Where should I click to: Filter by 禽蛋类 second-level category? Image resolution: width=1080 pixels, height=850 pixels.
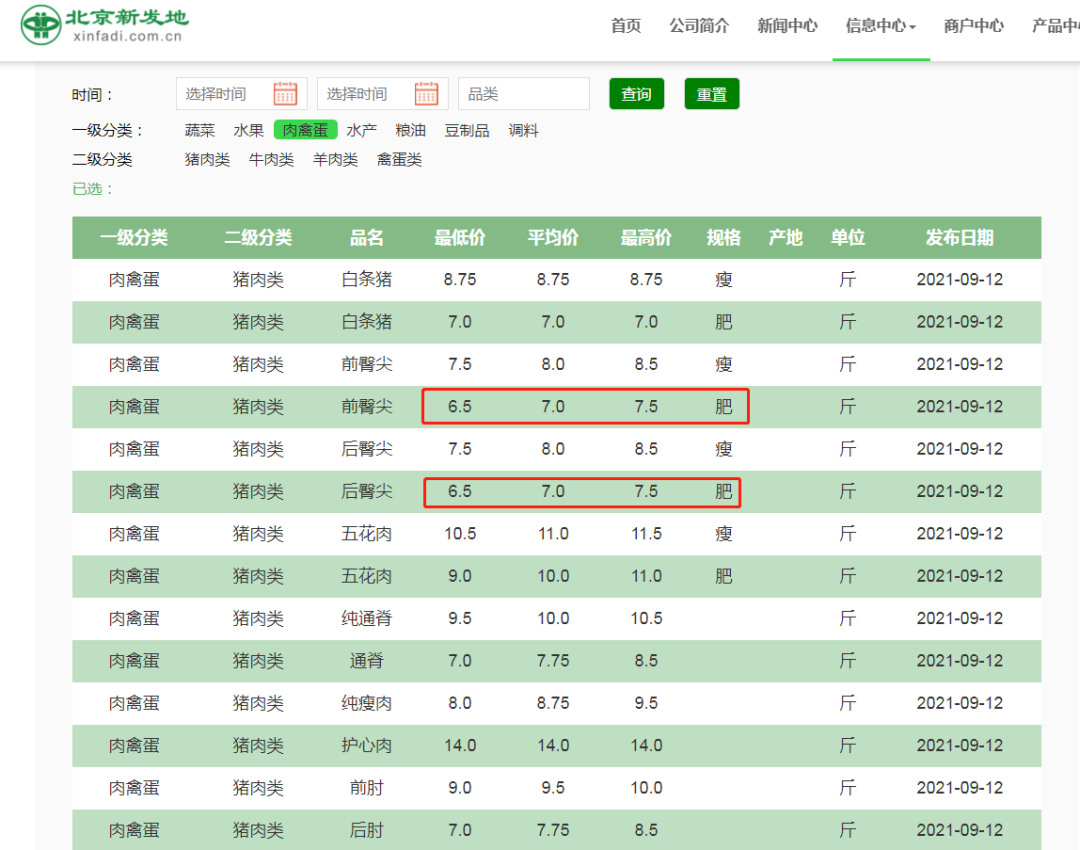pos(399,160)
